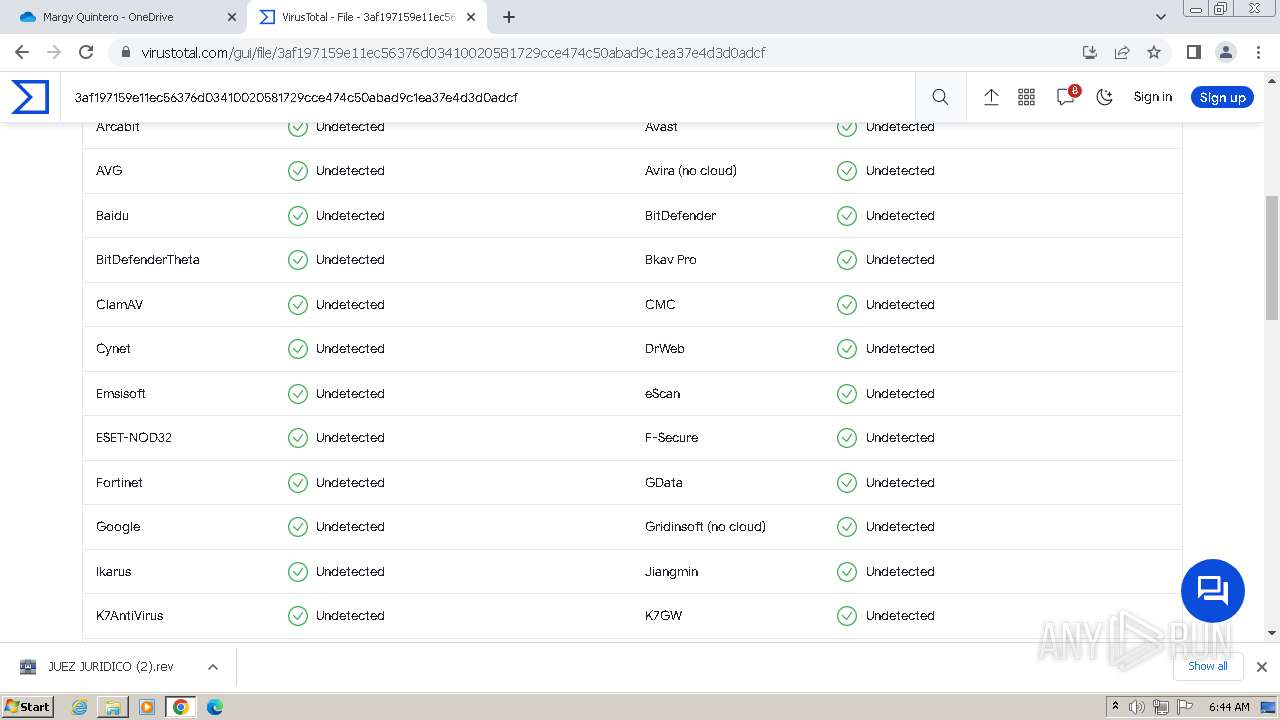
Task: Reload the page
Action: pyautogui.click(x=86, y=52)
